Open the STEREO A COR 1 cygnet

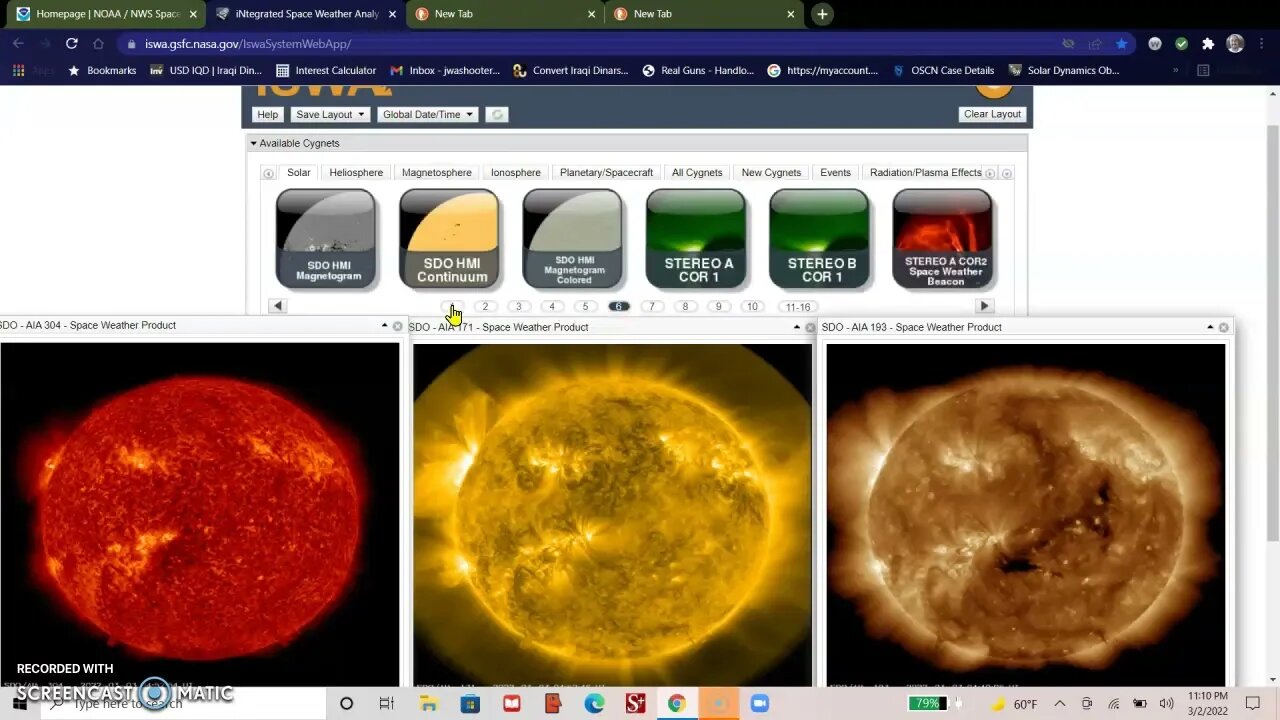(696, 239)
